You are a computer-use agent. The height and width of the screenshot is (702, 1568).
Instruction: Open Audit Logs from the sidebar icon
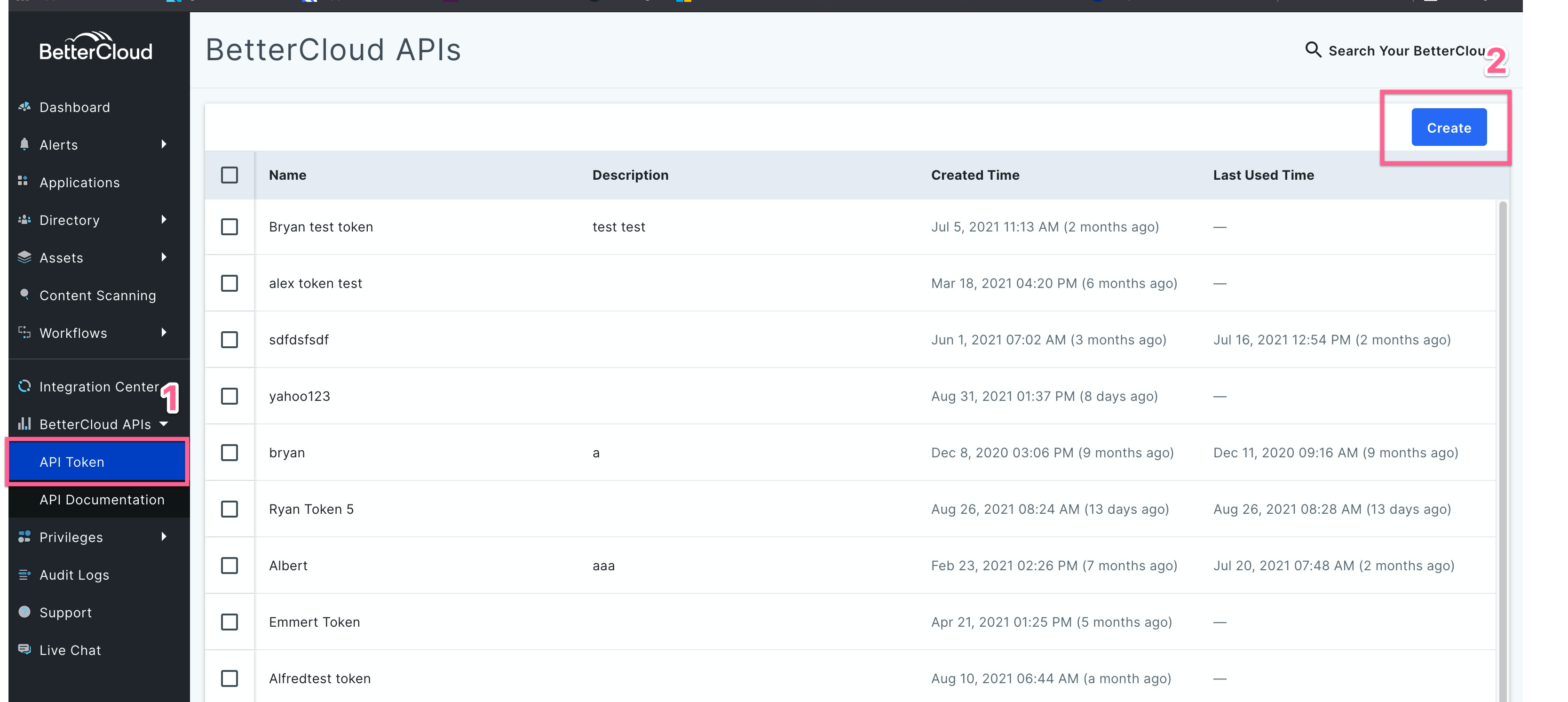[x=24, y=575]
